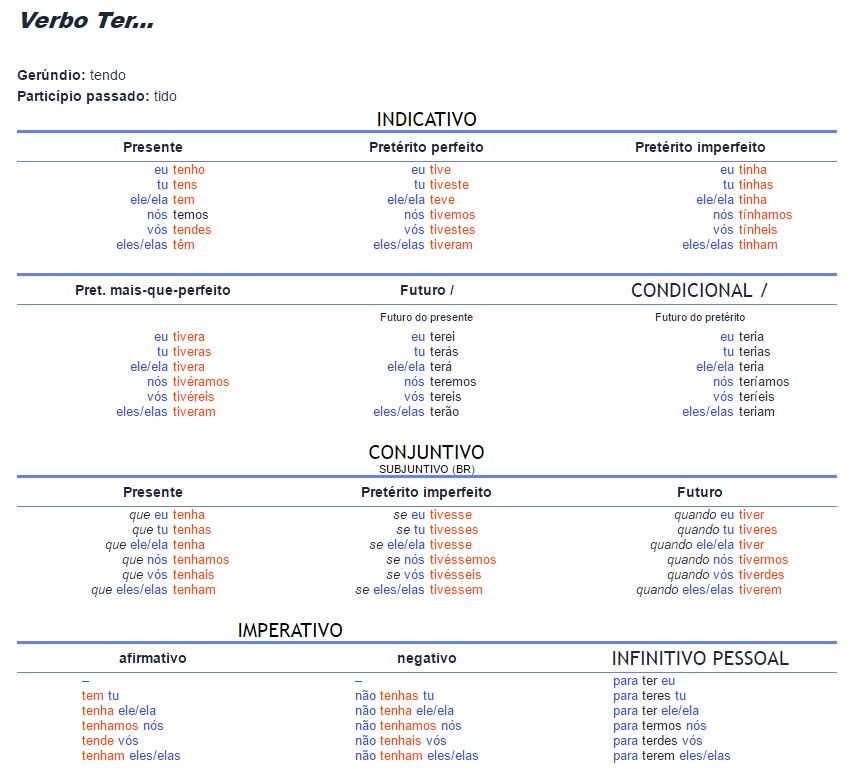Click the verb form "terão"
The height and width of the screenshot is (783, 861).
(444, 412)
